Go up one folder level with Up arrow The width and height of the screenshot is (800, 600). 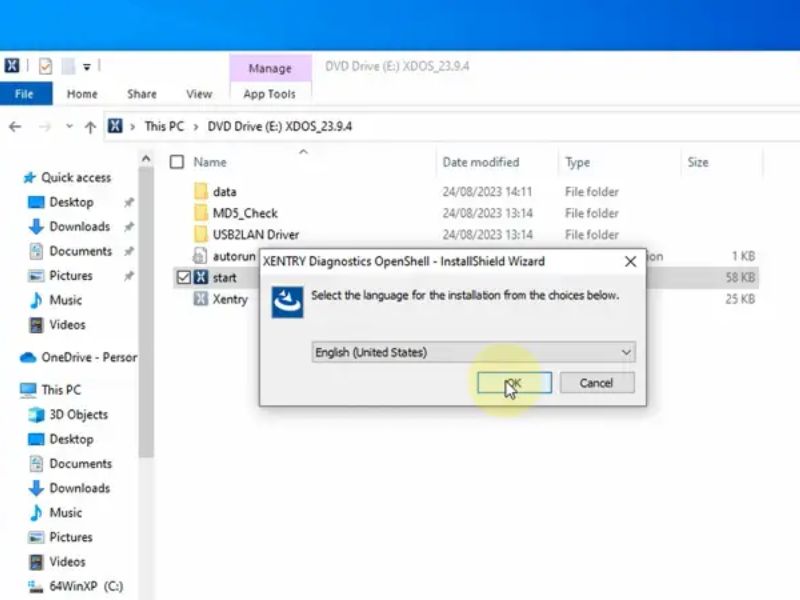(x=90, y=127)
